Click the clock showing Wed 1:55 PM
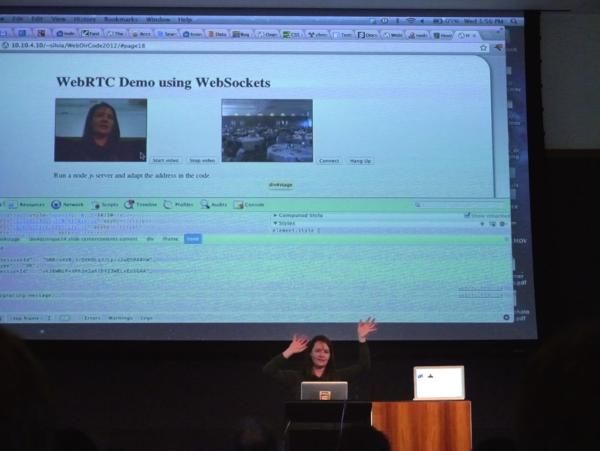The height and width of the screenshot is (451, 600). [484, 21]
